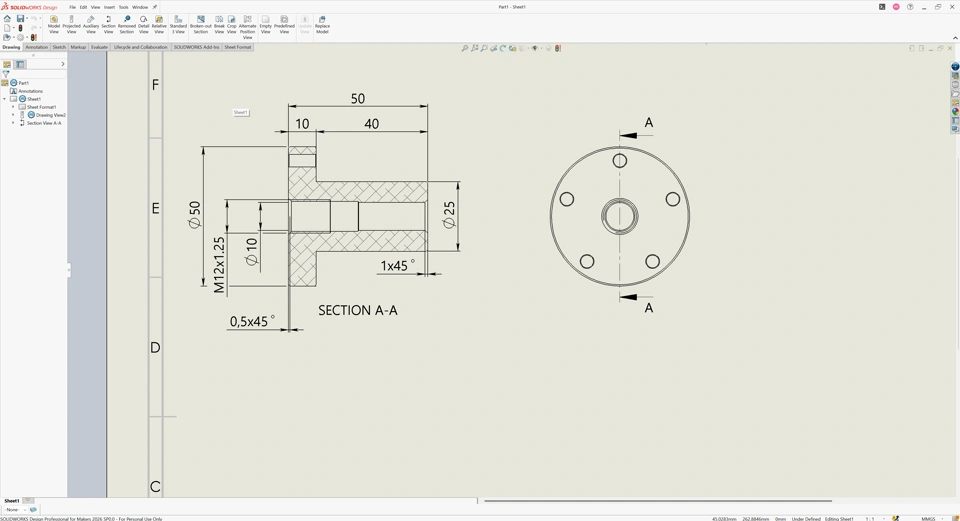
Task: Select the SECTION A-A view label
Action: click(358, 310)
